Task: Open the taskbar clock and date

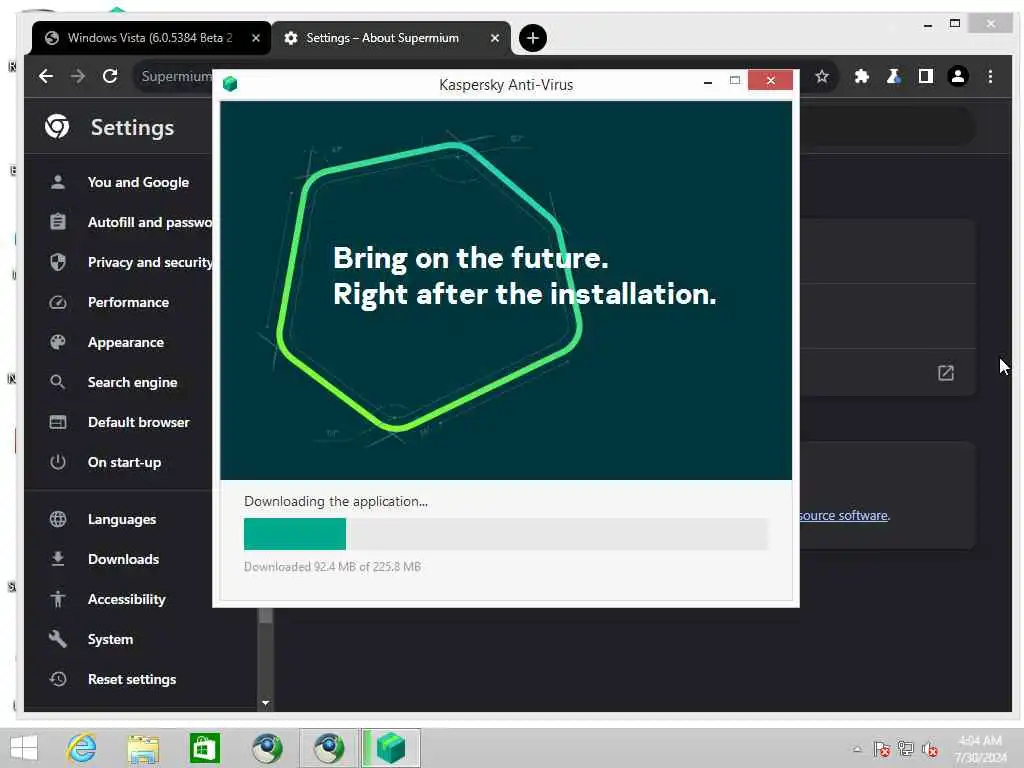Action: coord(980,749)
